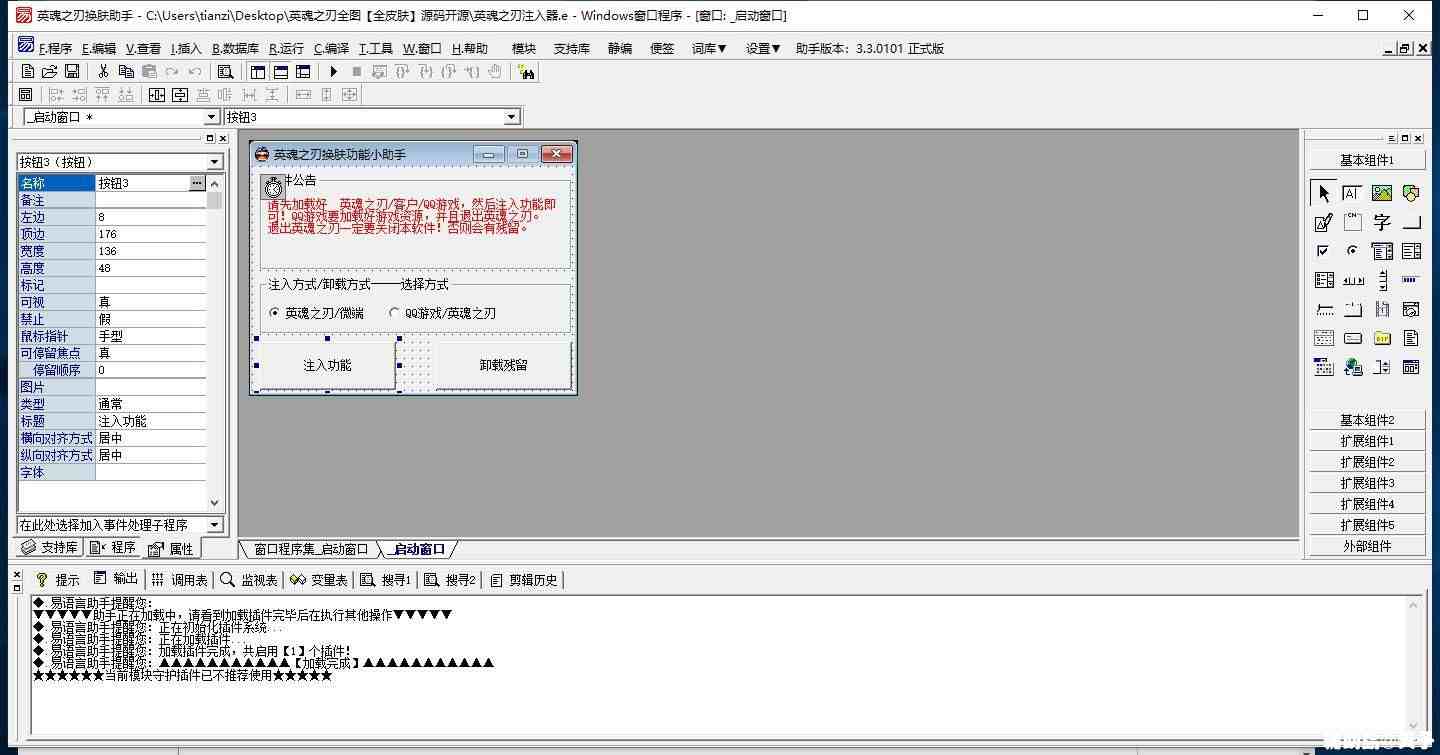The image size is (1440, 755).
Task: Select the horizontal scrollbar component icon
Action: 1352,280
